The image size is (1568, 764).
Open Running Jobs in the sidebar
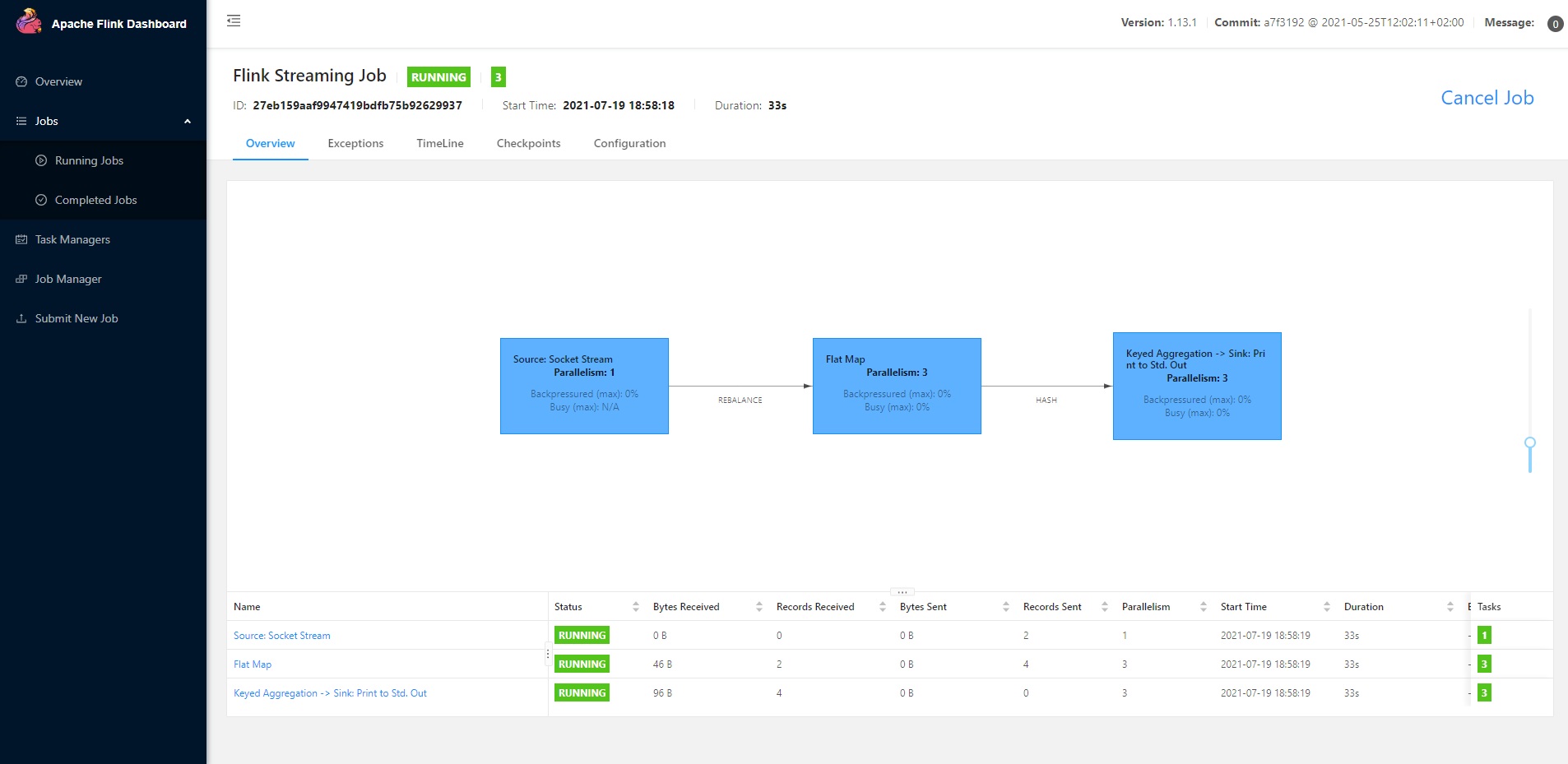point(89,160)
